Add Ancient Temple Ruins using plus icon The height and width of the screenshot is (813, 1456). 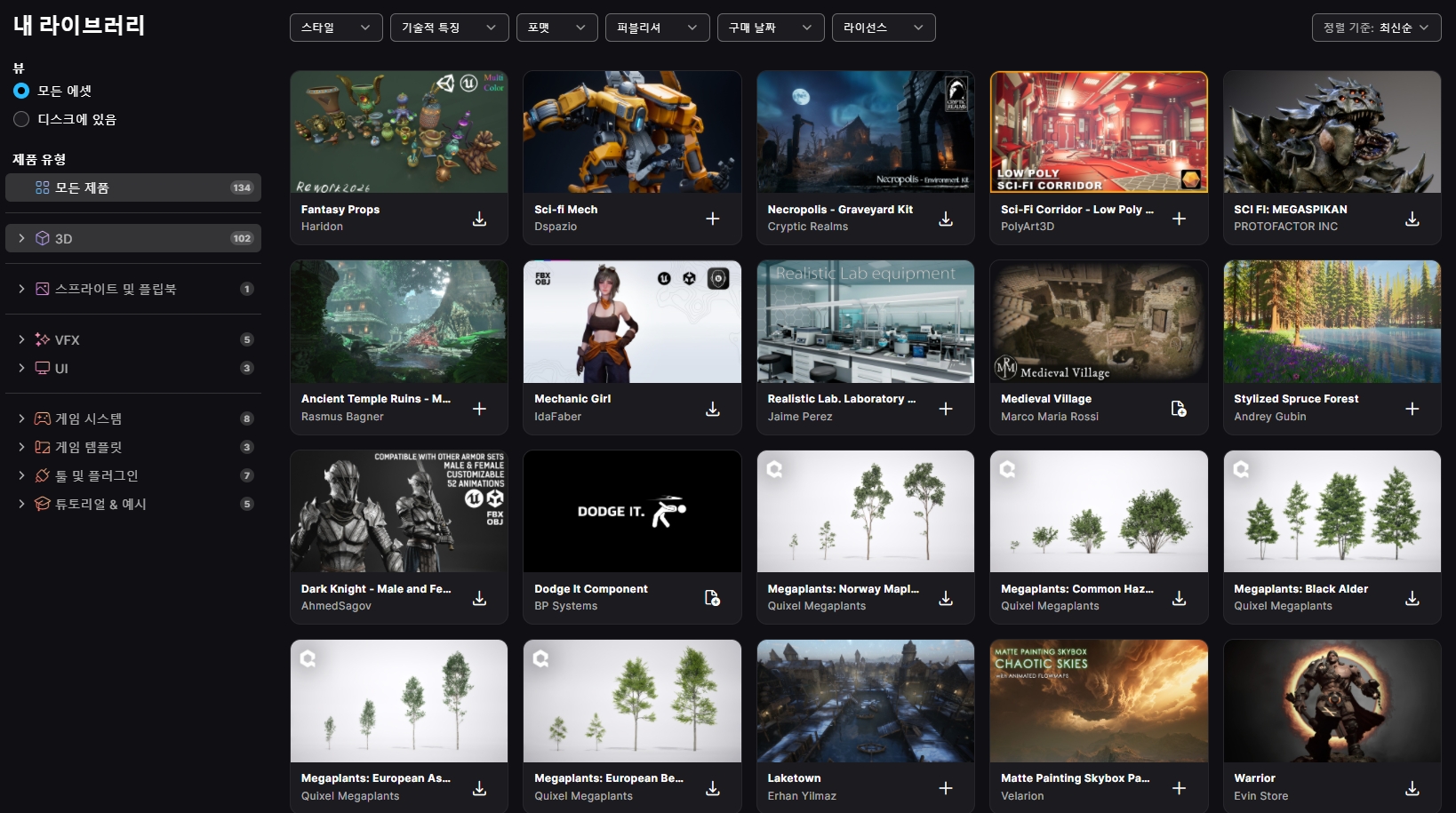(x=479, y=409)
